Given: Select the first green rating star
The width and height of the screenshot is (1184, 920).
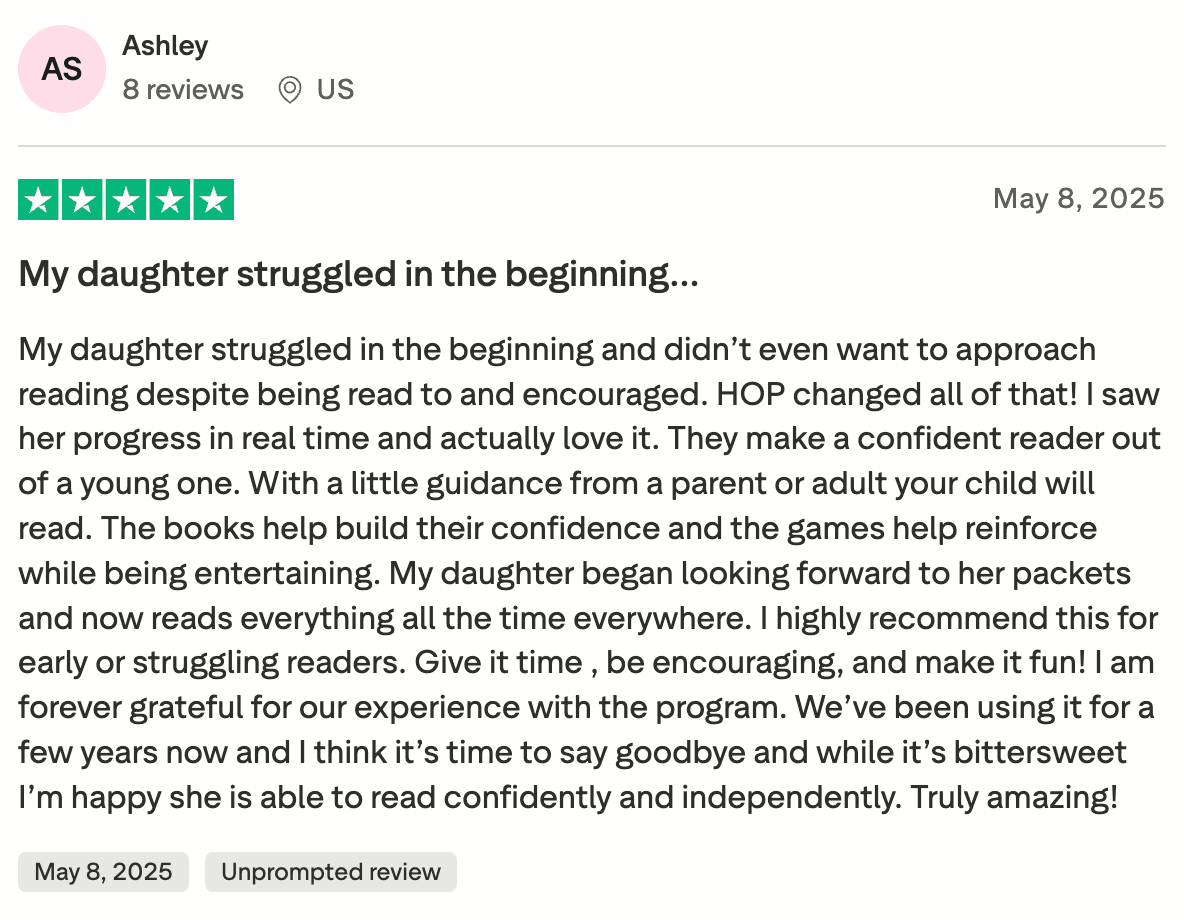Looking at the screenshot, I should [39, 200].
